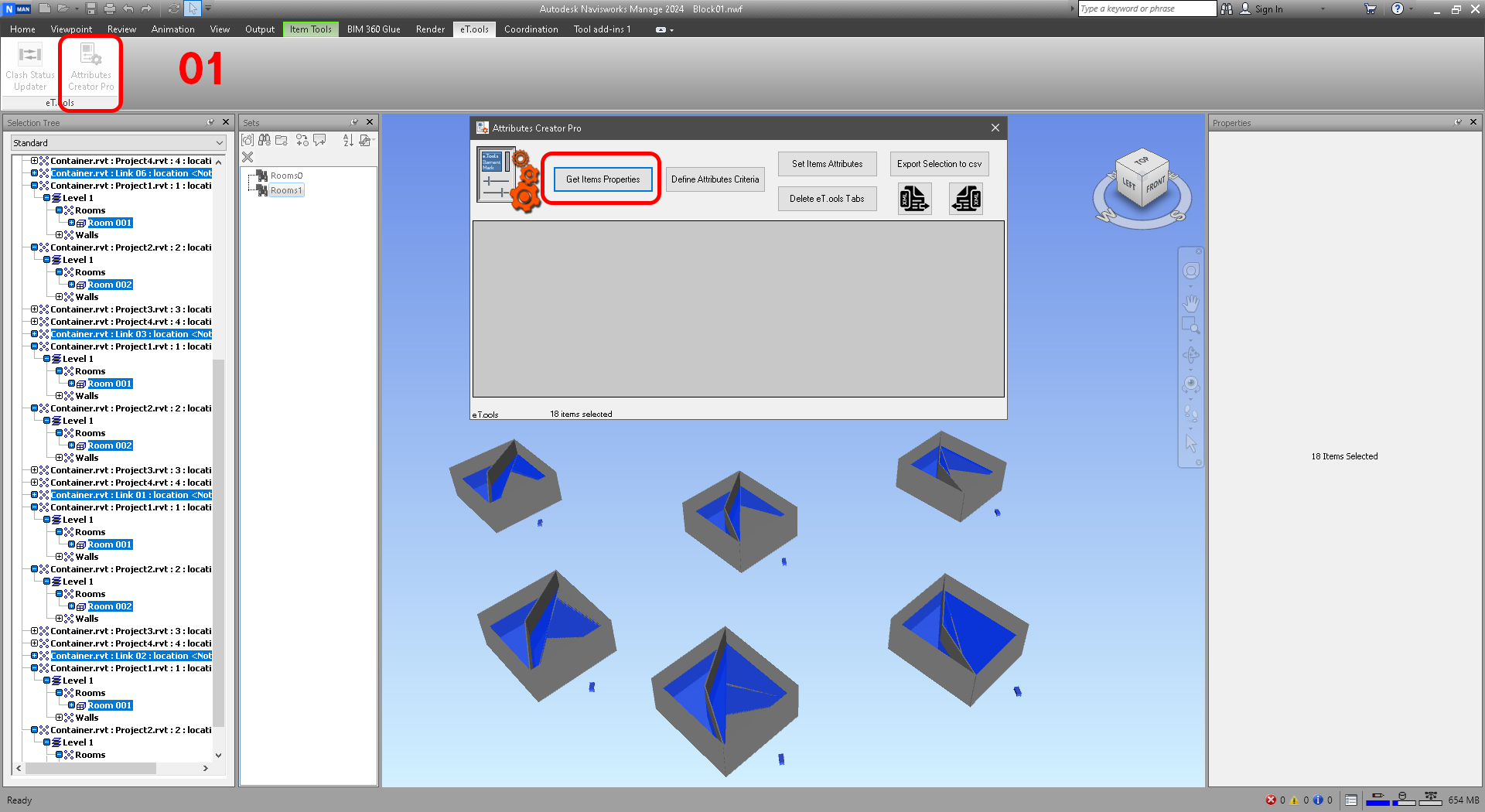Open the Sheet Browser icon in status bar
This screenshot has height=812, width=1485.
pos(1351,800)
